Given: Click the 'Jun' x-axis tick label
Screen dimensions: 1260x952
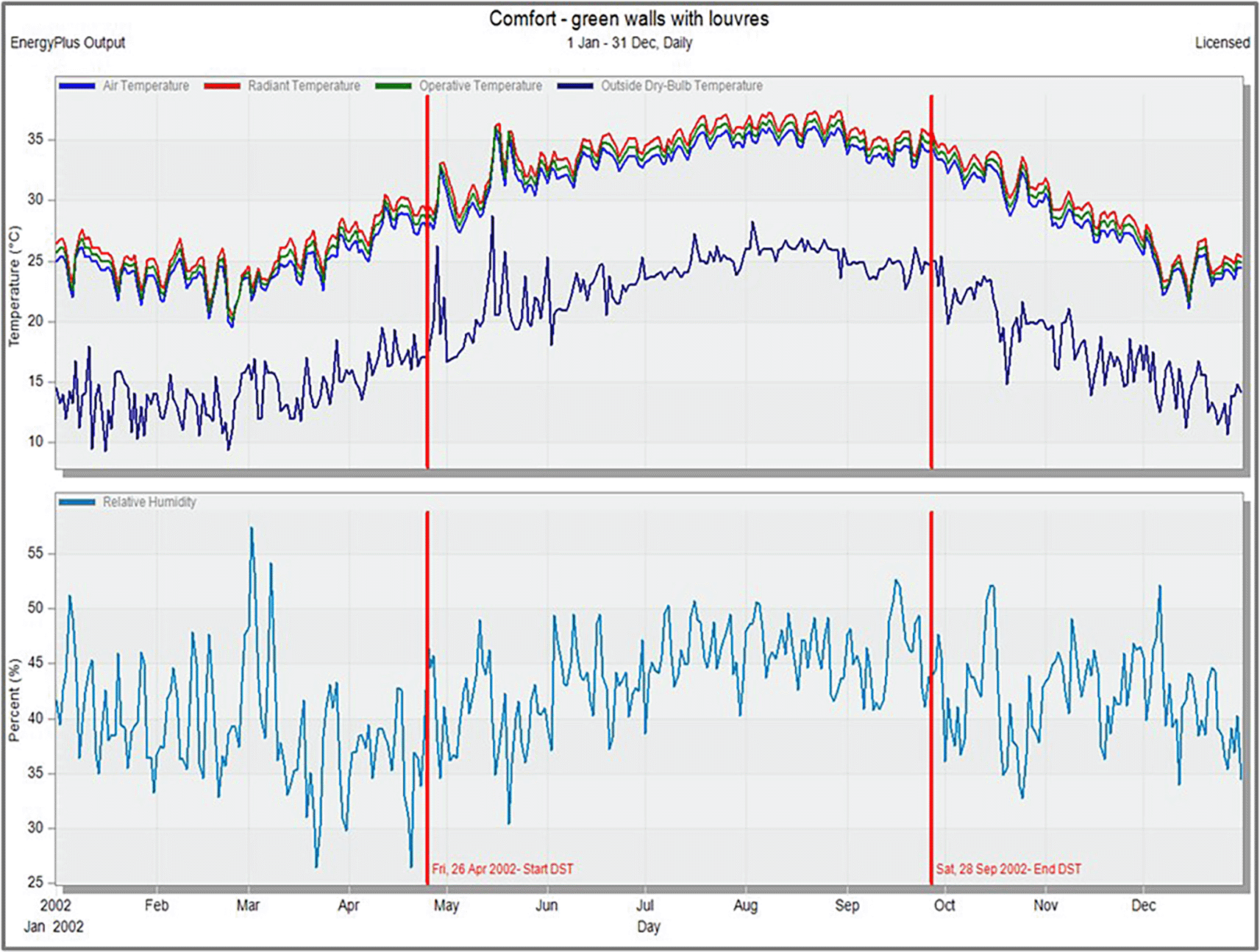Looking at the screenshot, I should click(x=546, y=905).
